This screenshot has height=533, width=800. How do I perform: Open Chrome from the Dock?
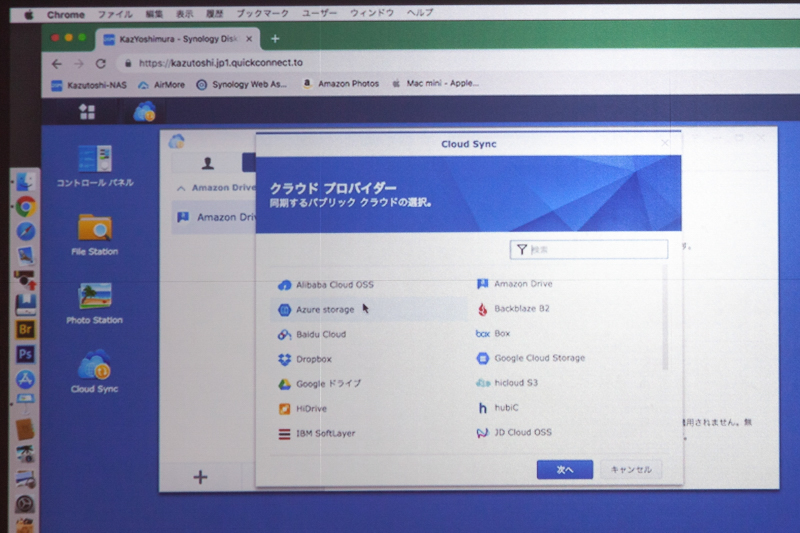(25, 207)
